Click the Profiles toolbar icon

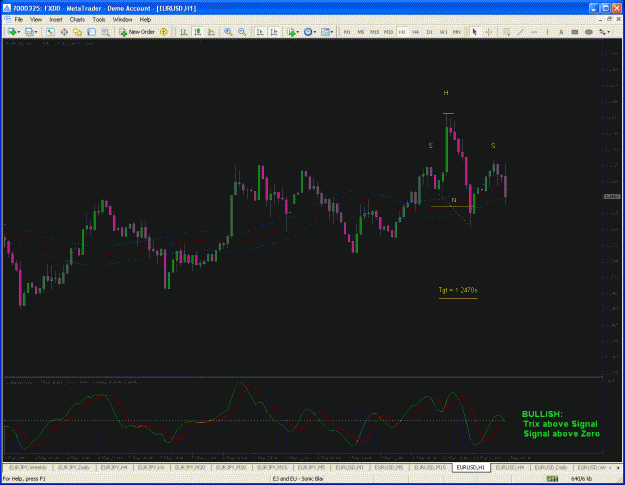coord(29,32)
